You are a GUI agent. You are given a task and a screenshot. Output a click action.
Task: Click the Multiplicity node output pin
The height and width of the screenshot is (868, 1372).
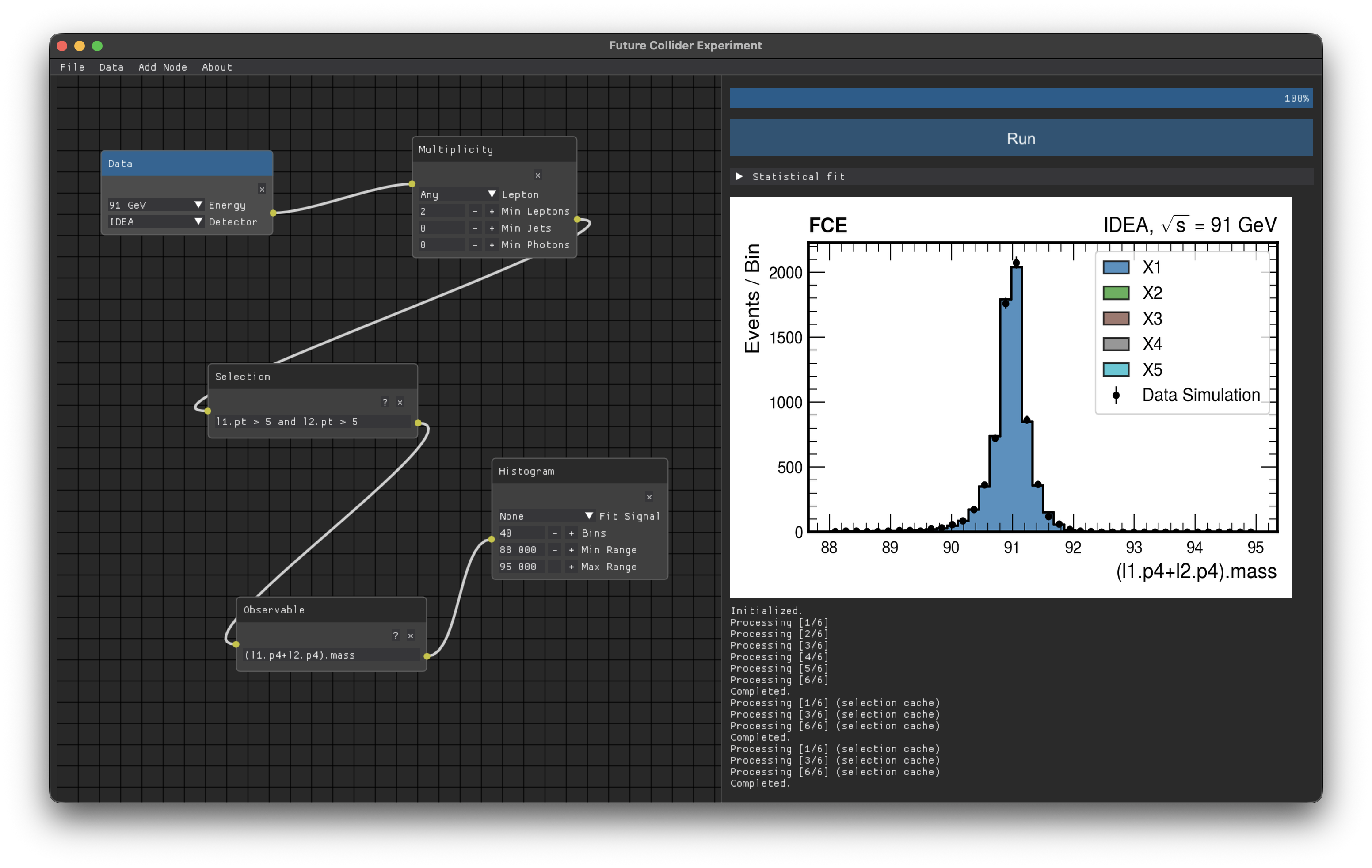coord(577,219)
